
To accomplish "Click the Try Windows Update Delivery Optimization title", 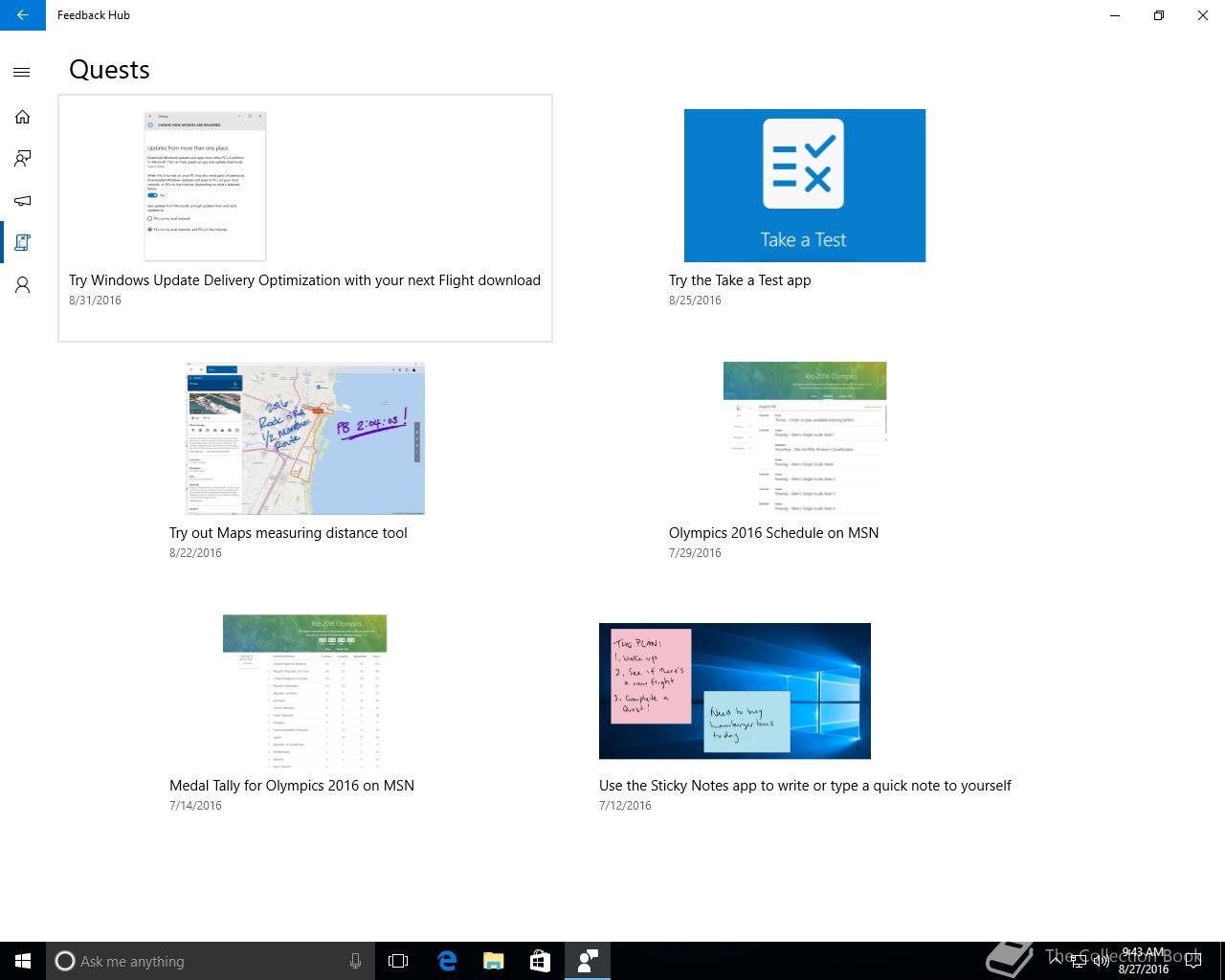I will [x=304, y=280].
